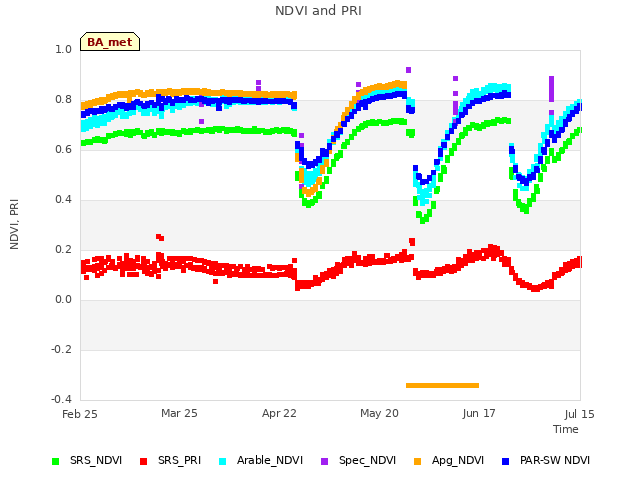Click the cyan Arable_NDVI legend swatch

pyautogui.click(x=222, y=461)
